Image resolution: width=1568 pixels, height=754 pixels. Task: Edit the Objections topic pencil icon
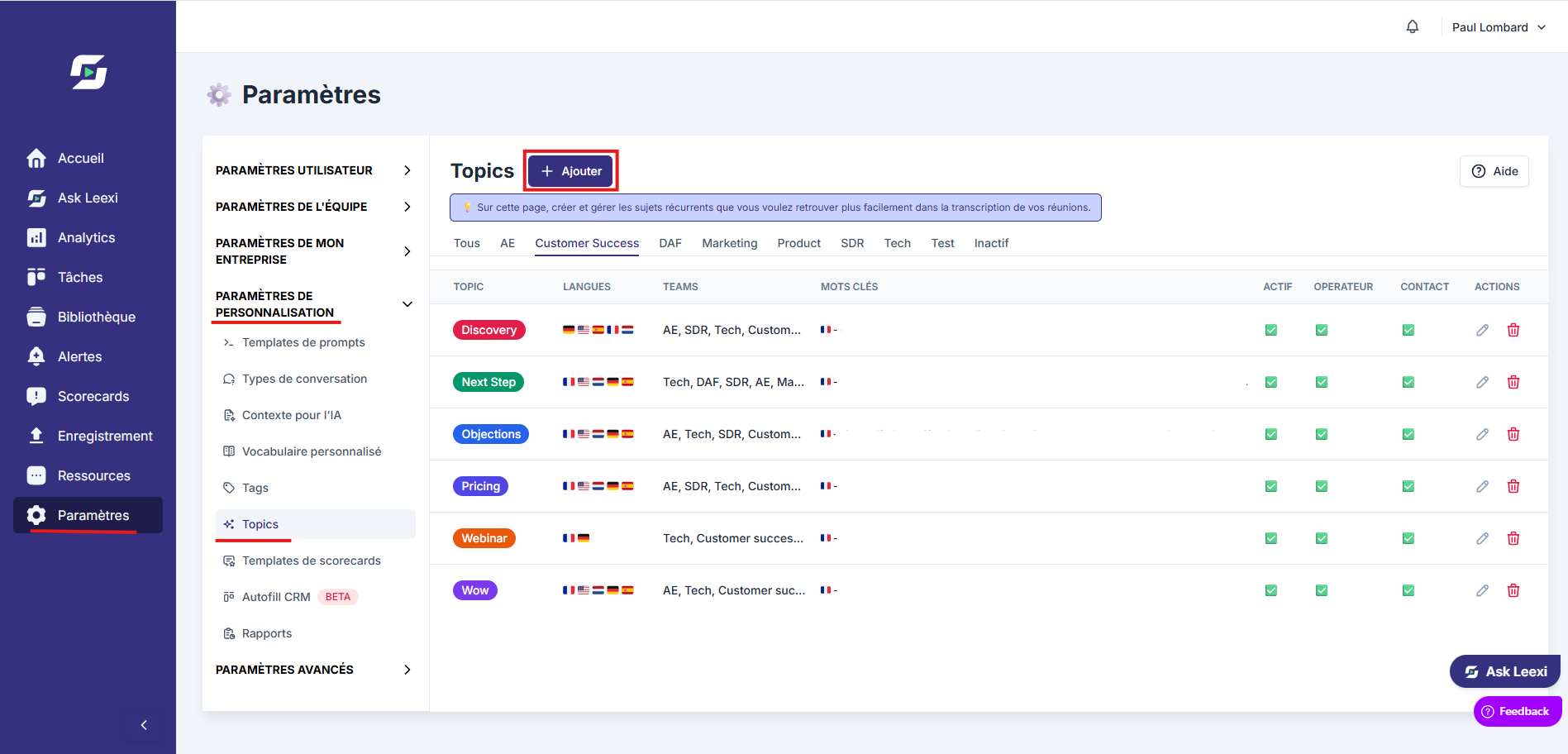(1482, 434)
